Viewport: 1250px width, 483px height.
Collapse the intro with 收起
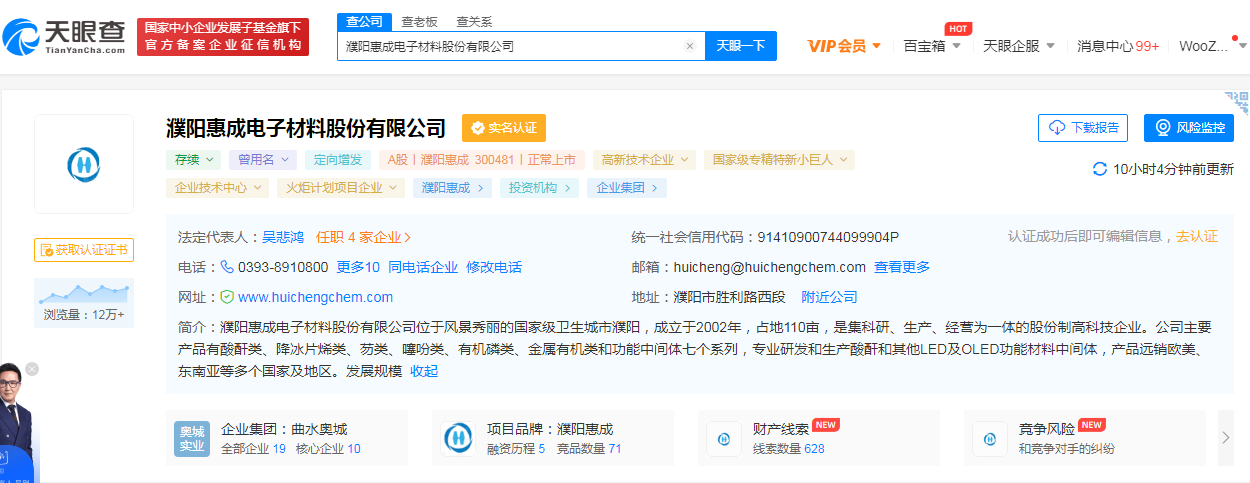pyautogui.click(x=424, y=371)
